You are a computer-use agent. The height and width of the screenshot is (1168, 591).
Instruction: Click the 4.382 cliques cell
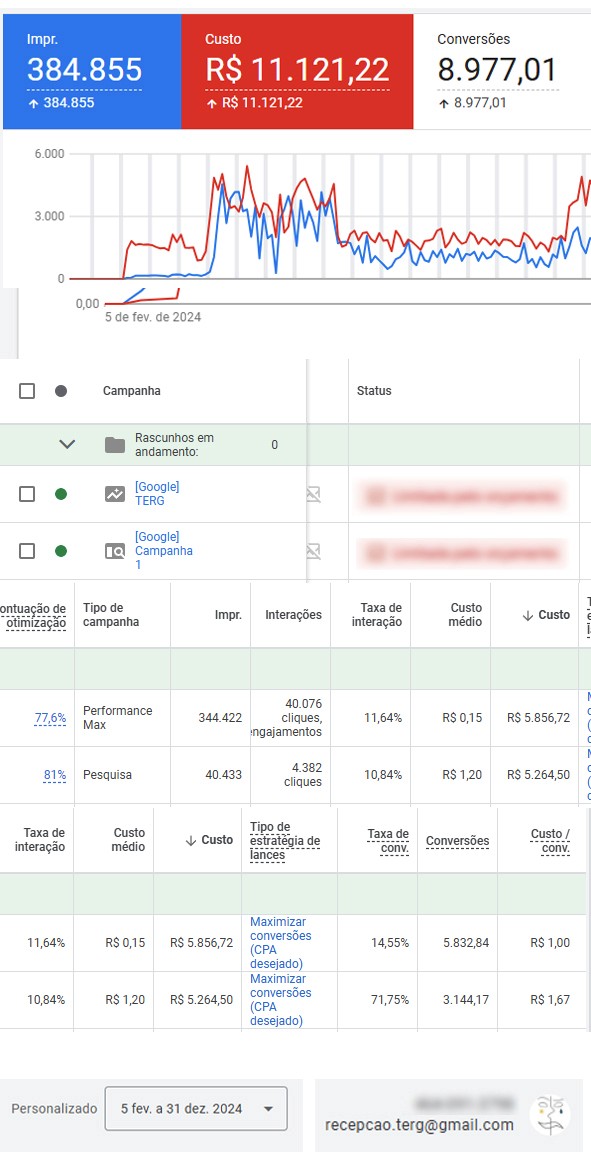(303, 775)
